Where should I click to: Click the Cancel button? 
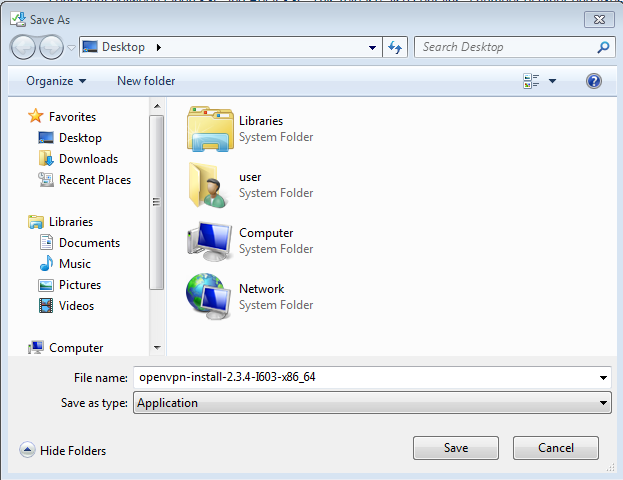(x=555, y=448)
